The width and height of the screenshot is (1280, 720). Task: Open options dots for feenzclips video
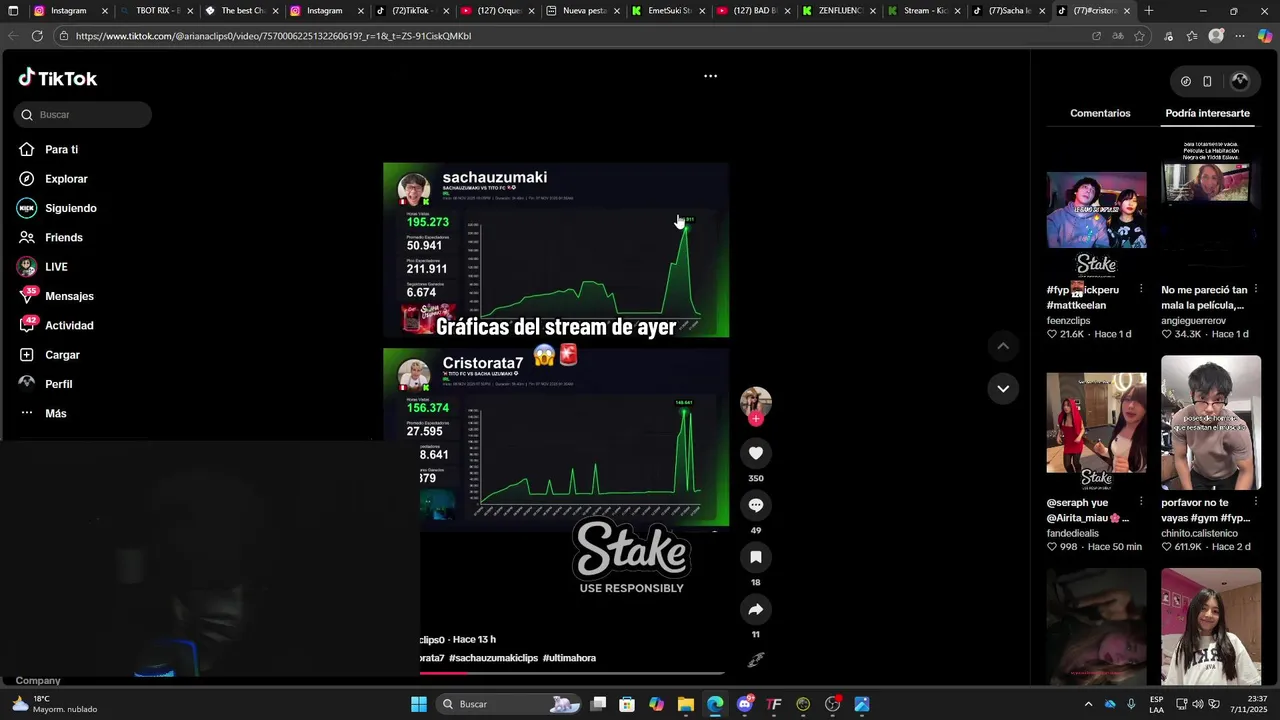[1141, 289]
